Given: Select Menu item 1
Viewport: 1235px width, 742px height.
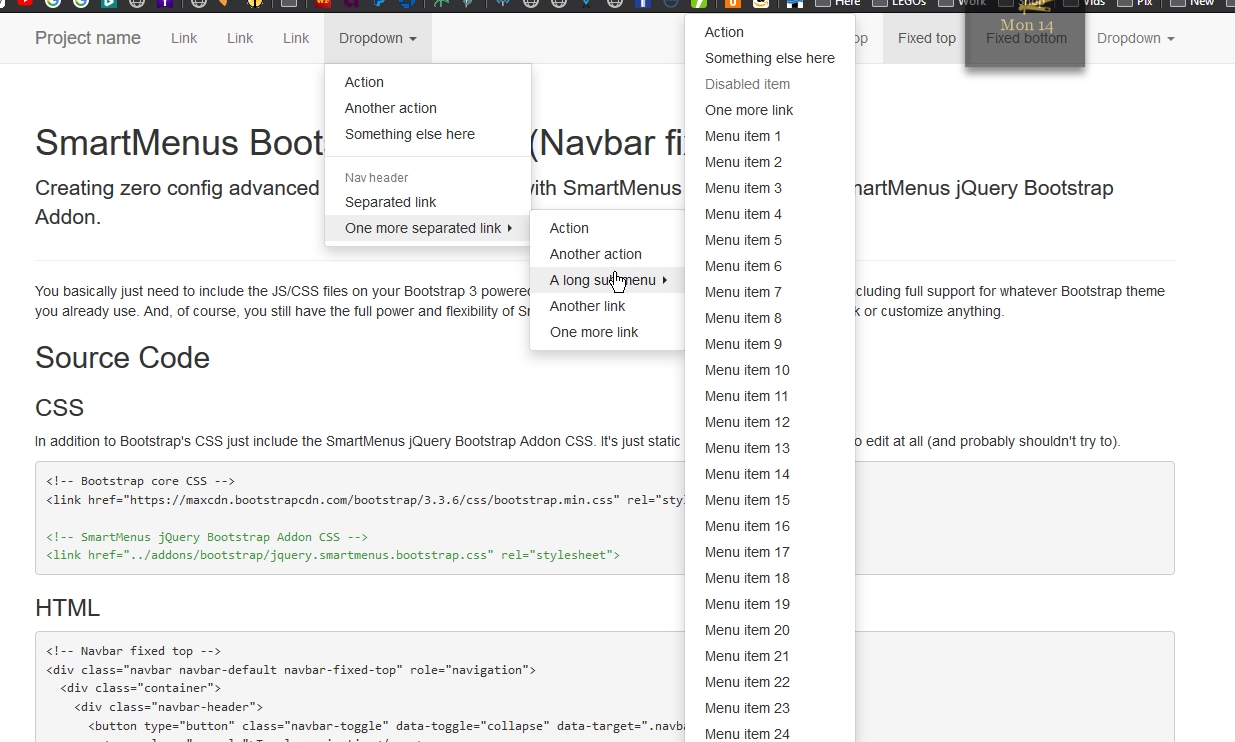Looking at the screenshot, I should point(743,136).
